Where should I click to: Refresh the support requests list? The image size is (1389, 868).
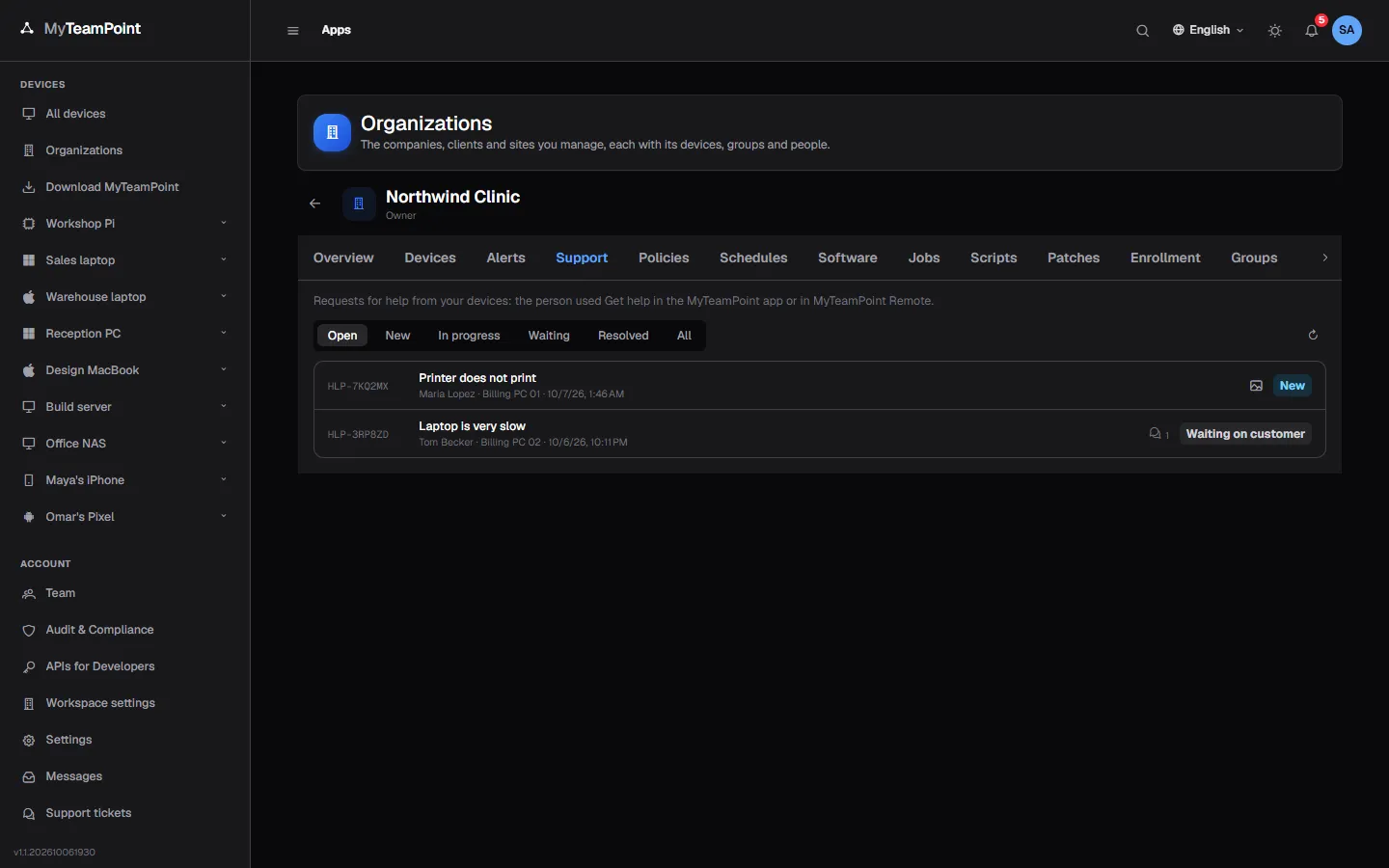1313,335
